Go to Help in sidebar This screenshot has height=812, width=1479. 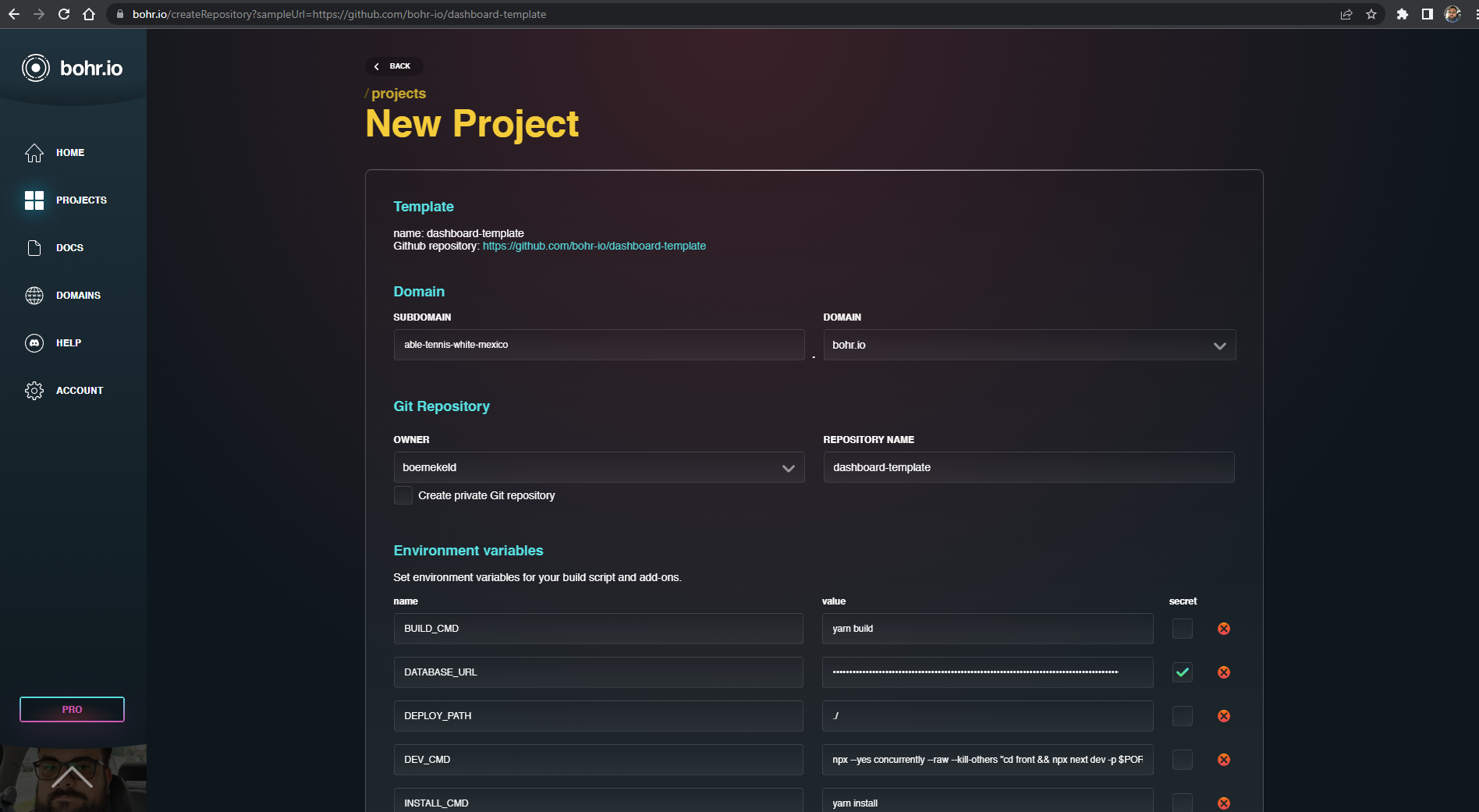click(69, 343)
